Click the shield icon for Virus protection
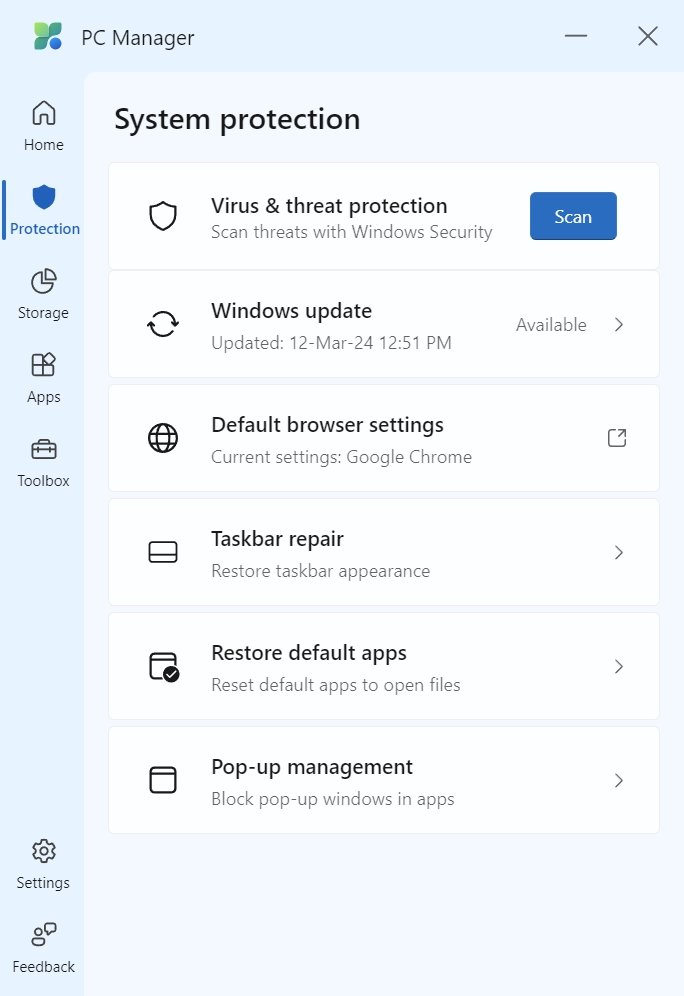This screenshot has height=996, width=684. click(163, 216)
